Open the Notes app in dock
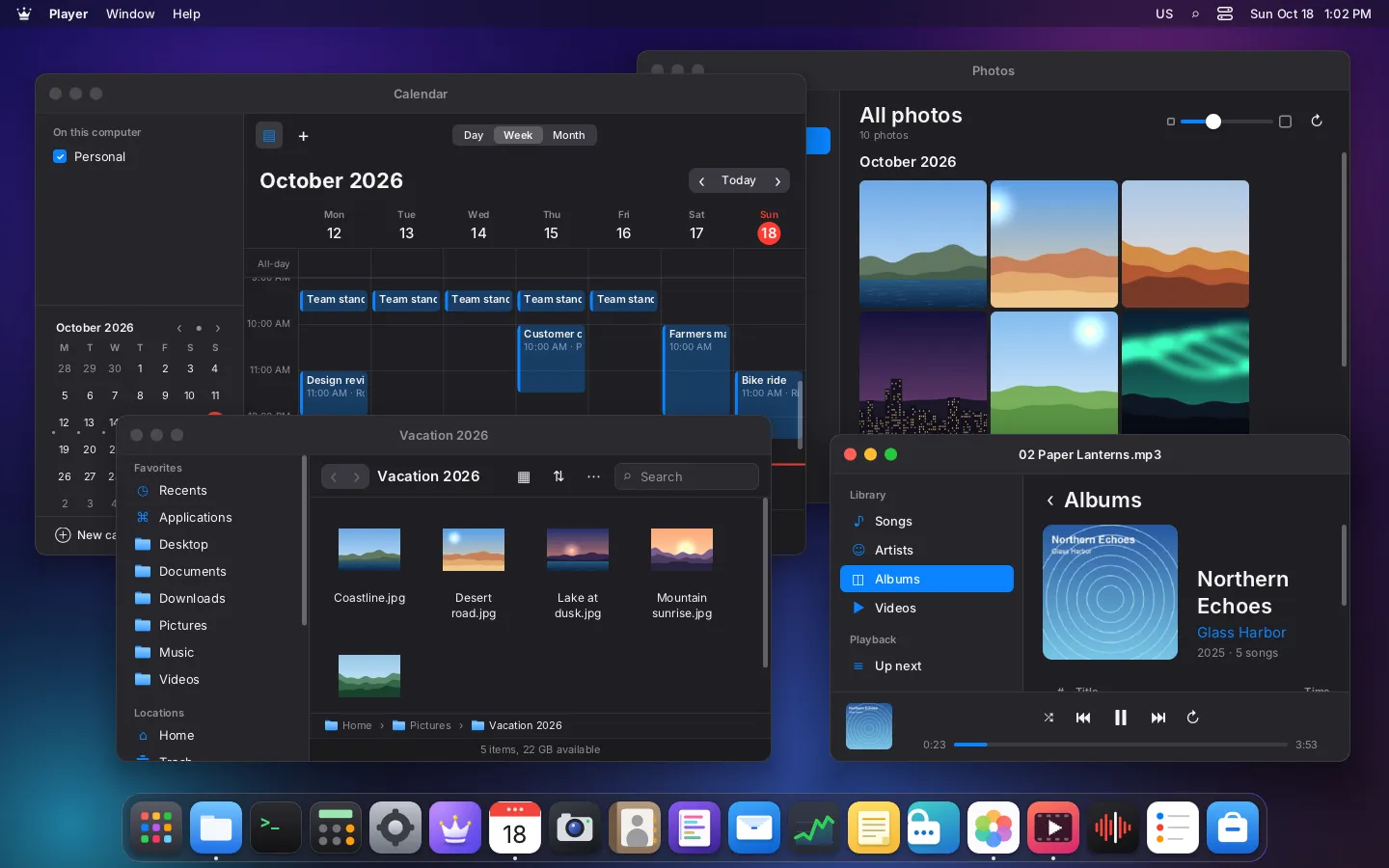 pos(874,827)
